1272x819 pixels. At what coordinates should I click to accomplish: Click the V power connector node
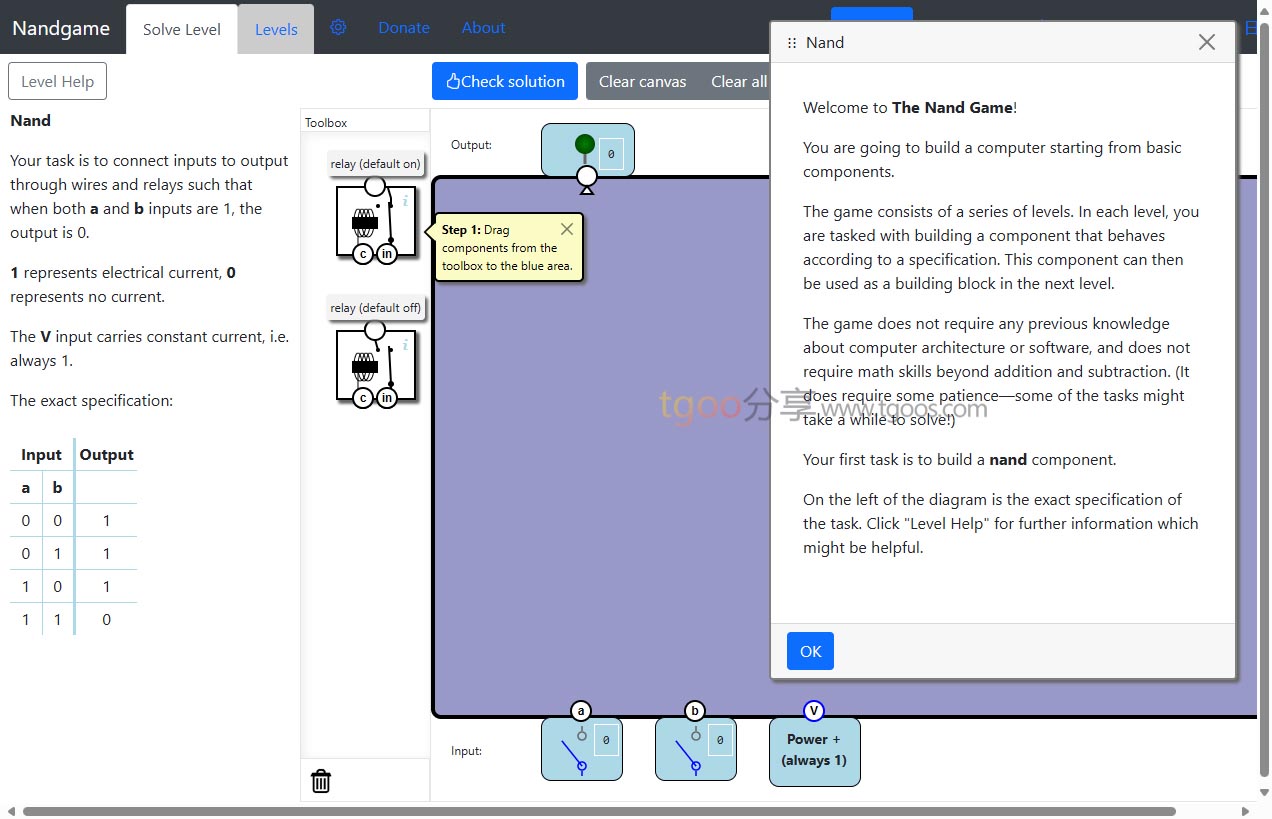[x=814, y=711]
